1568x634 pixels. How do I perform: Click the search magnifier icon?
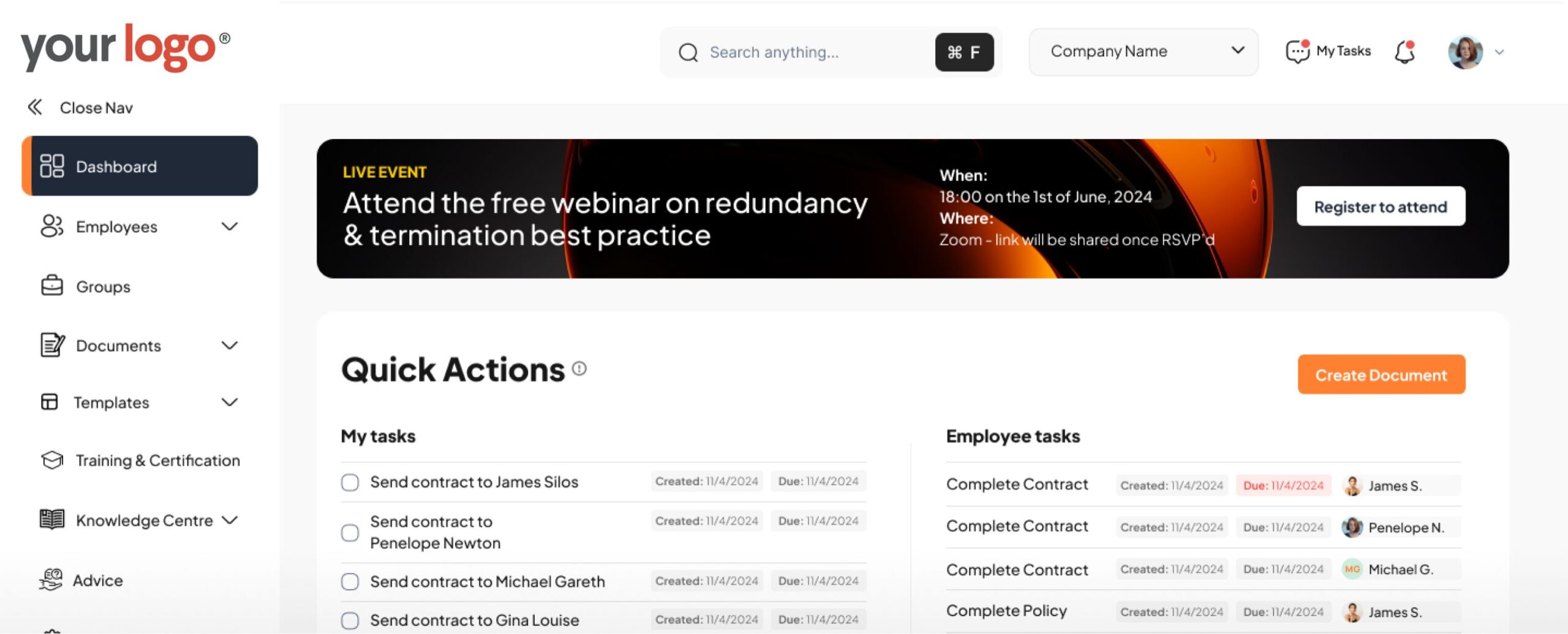coord(688,53)
